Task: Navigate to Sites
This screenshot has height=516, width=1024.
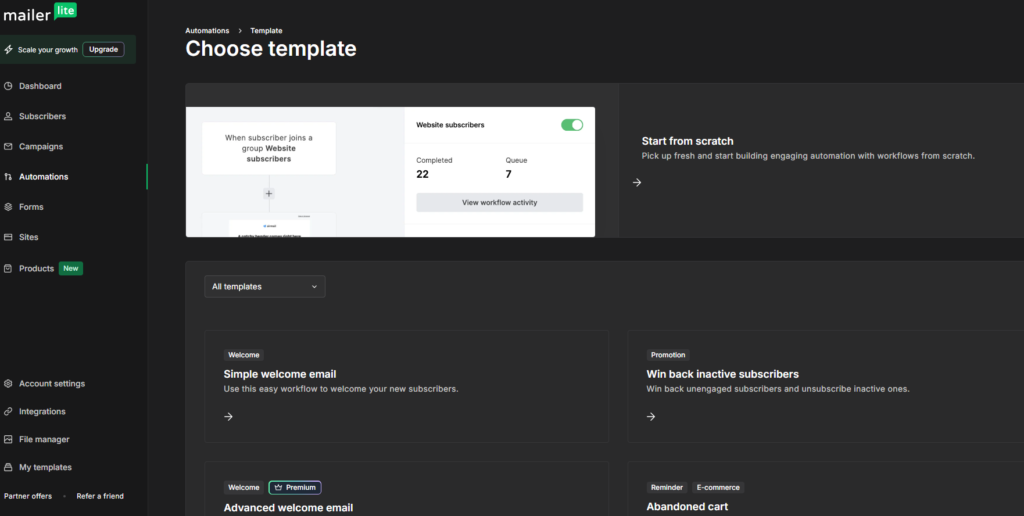Action: (28, 237)
